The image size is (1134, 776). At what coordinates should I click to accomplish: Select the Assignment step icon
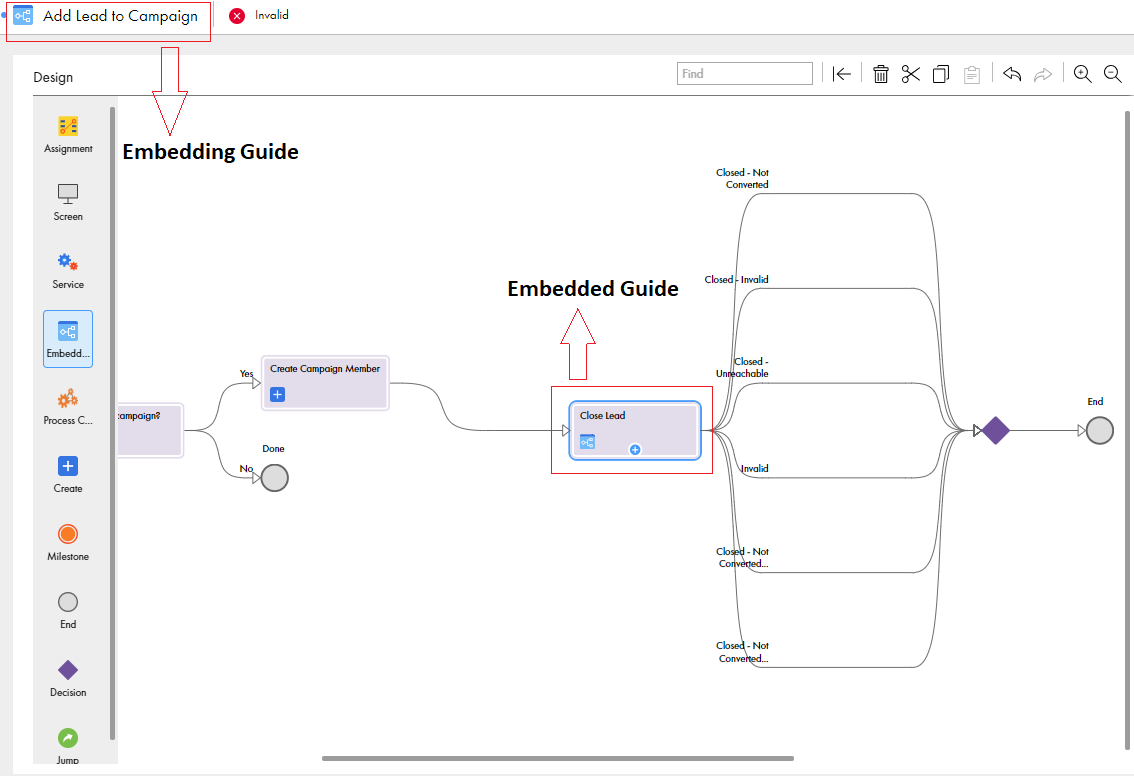68,127
